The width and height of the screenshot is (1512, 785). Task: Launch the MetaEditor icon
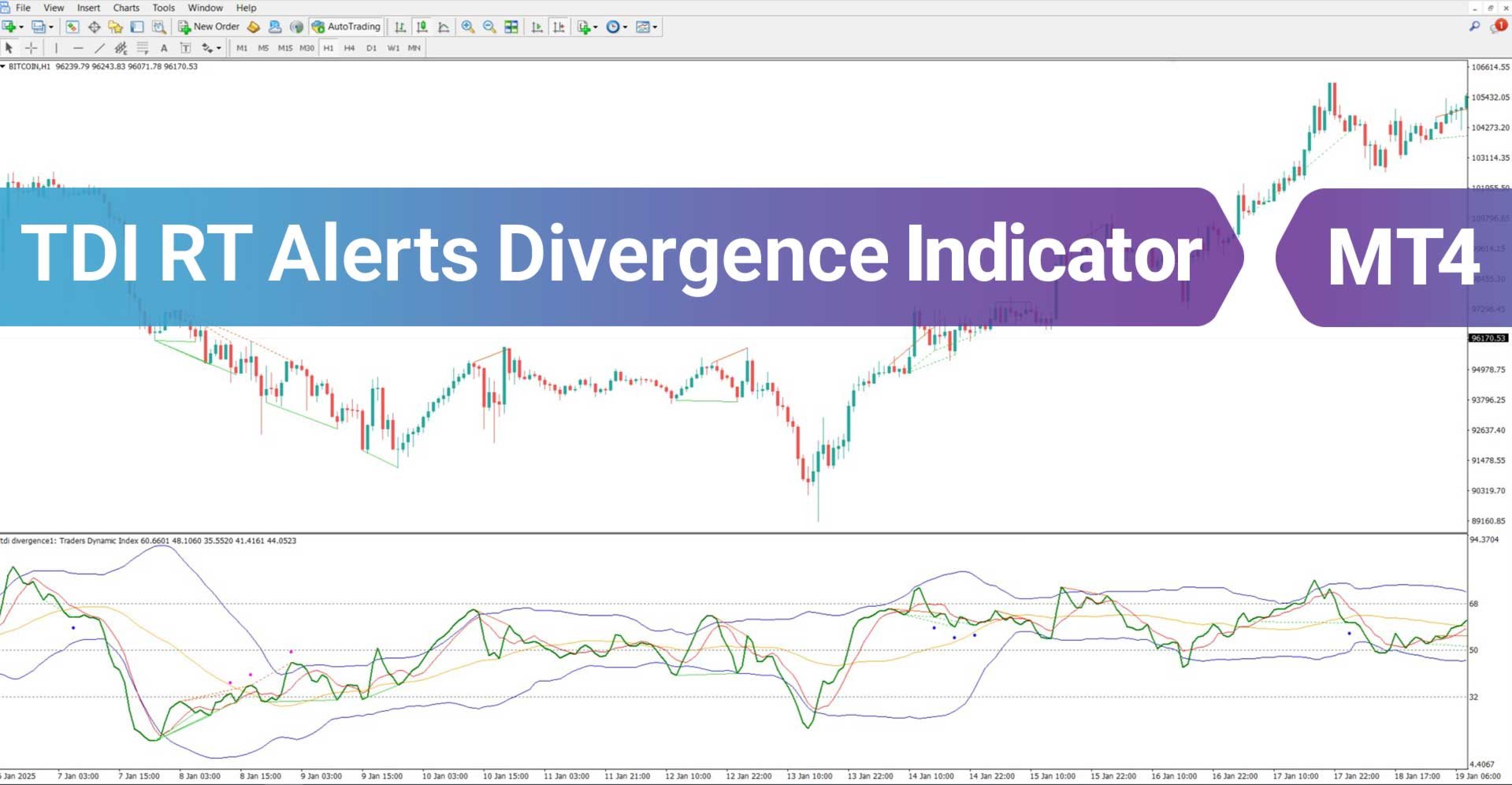253,27
